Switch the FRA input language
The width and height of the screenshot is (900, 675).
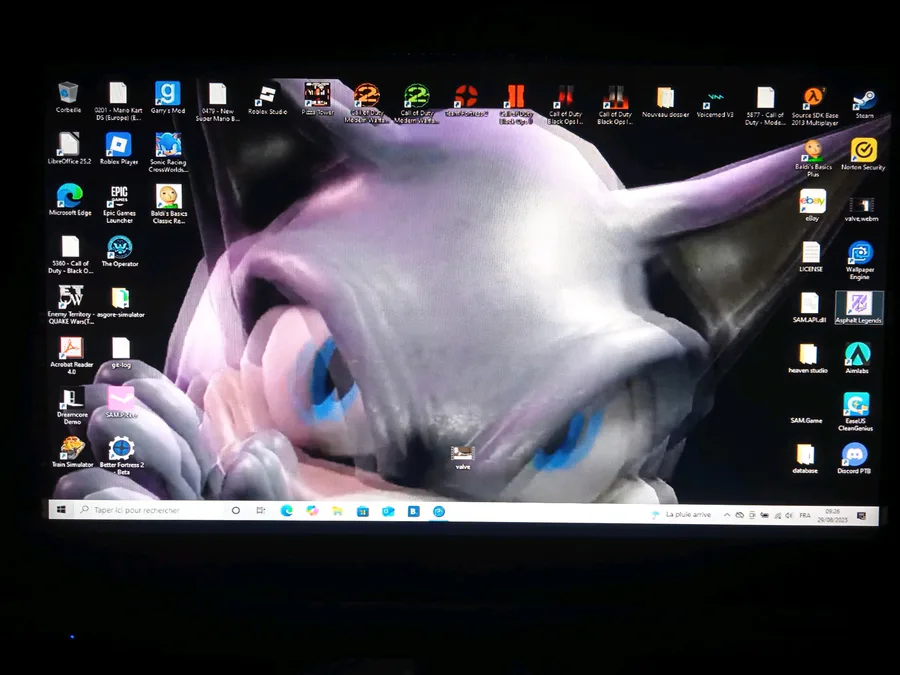coord(805,515)
